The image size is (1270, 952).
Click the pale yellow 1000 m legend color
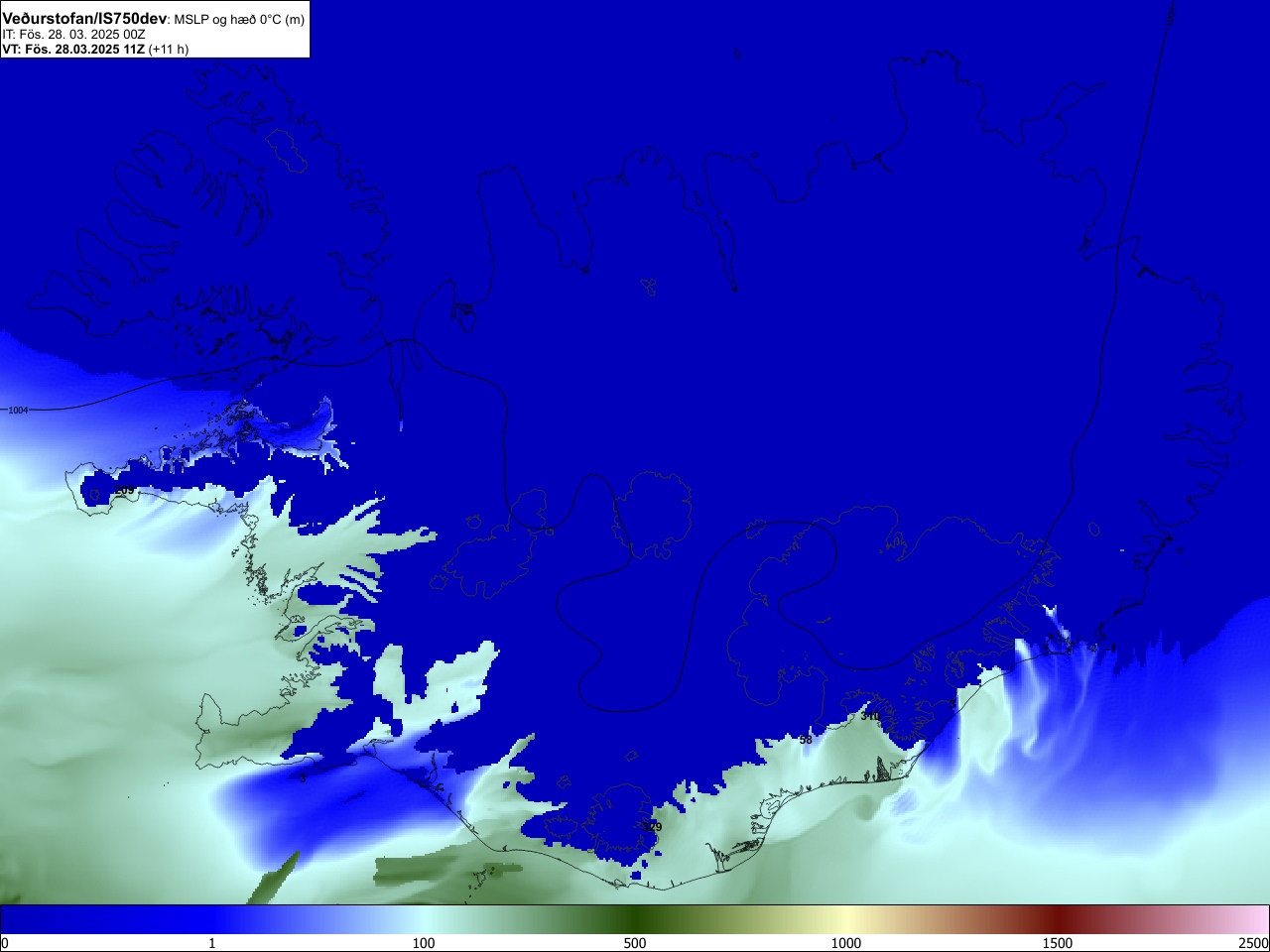pyautogui.click(x=846, y=919)
